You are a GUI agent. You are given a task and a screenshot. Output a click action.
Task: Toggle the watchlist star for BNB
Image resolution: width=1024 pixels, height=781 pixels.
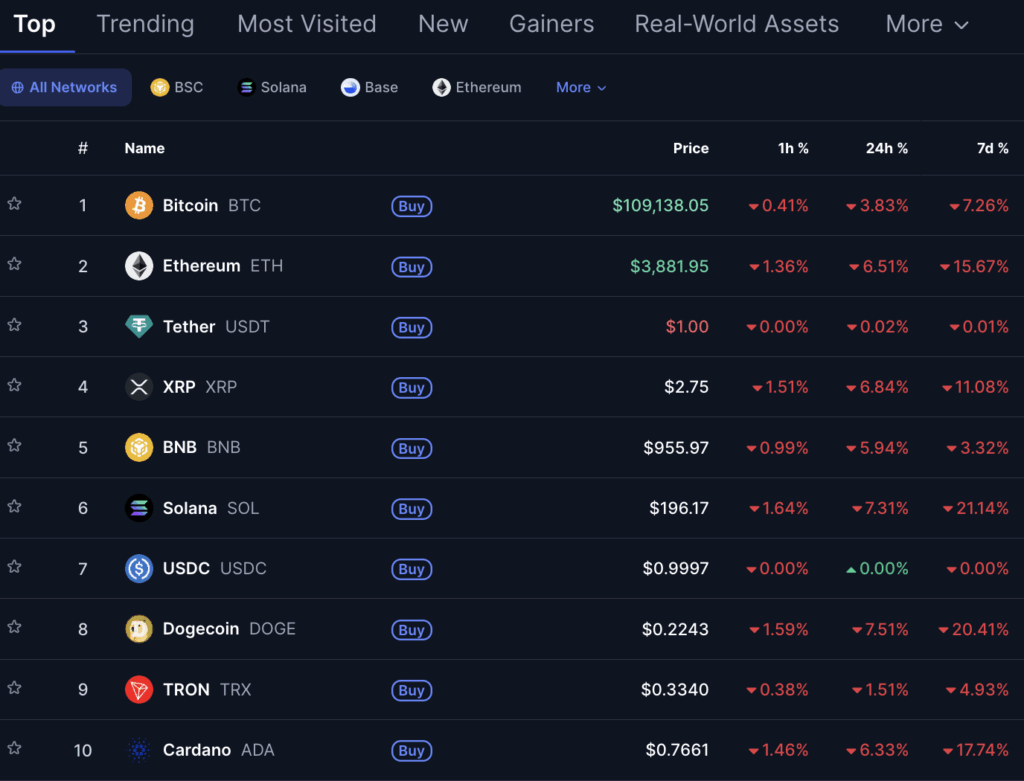click(x=15, y=446)
